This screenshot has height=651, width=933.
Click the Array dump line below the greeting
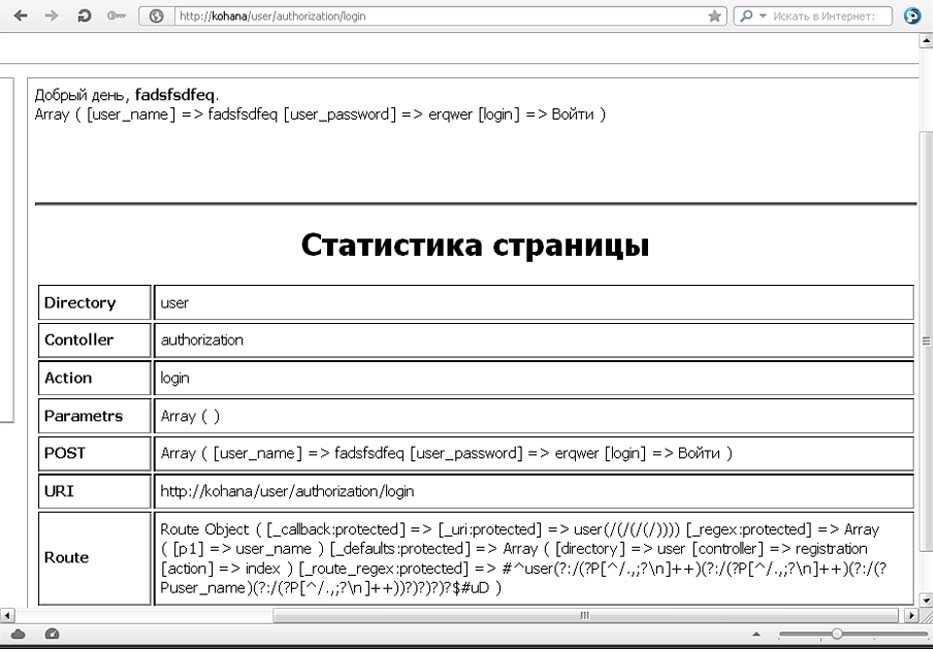pyautogui.click(x=320, y=114)
